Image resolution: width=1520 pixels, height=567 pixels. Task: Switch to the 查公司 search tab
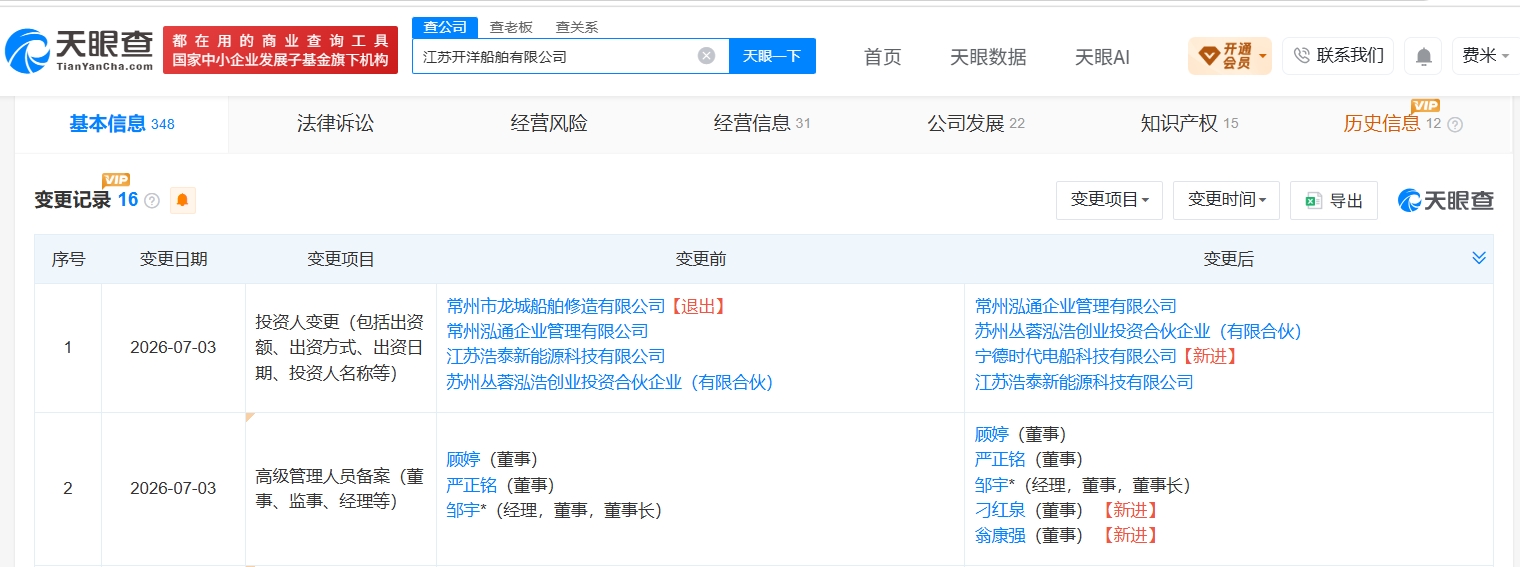pos(444,27)
